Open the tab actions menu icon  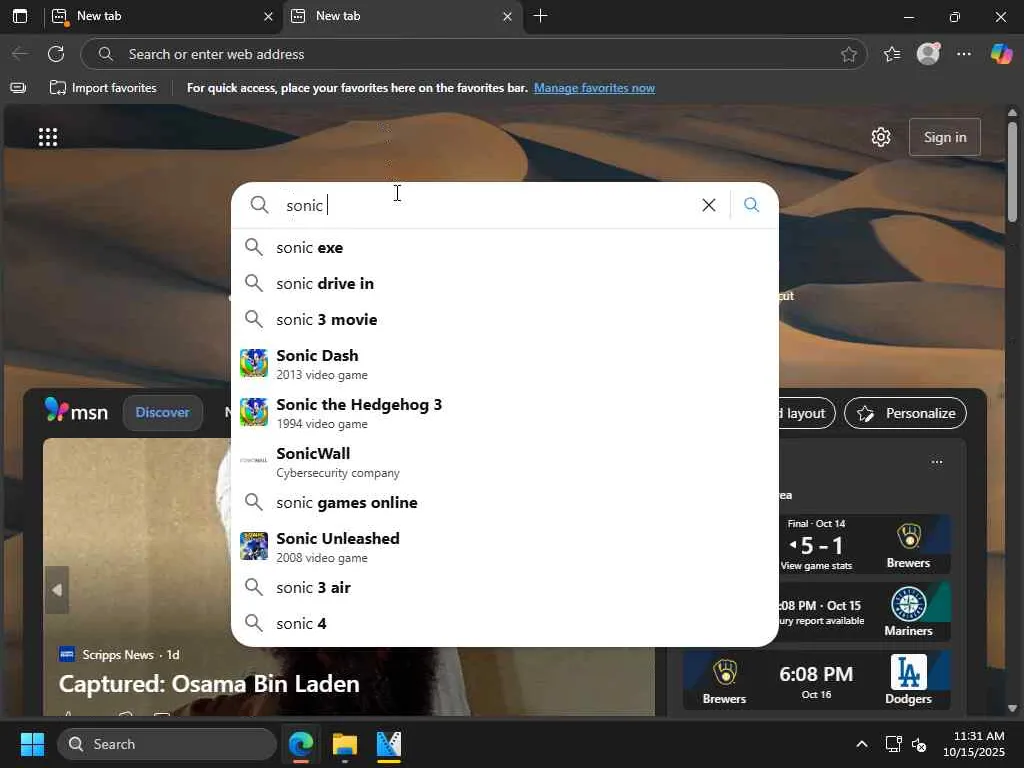tap(20, 16)
